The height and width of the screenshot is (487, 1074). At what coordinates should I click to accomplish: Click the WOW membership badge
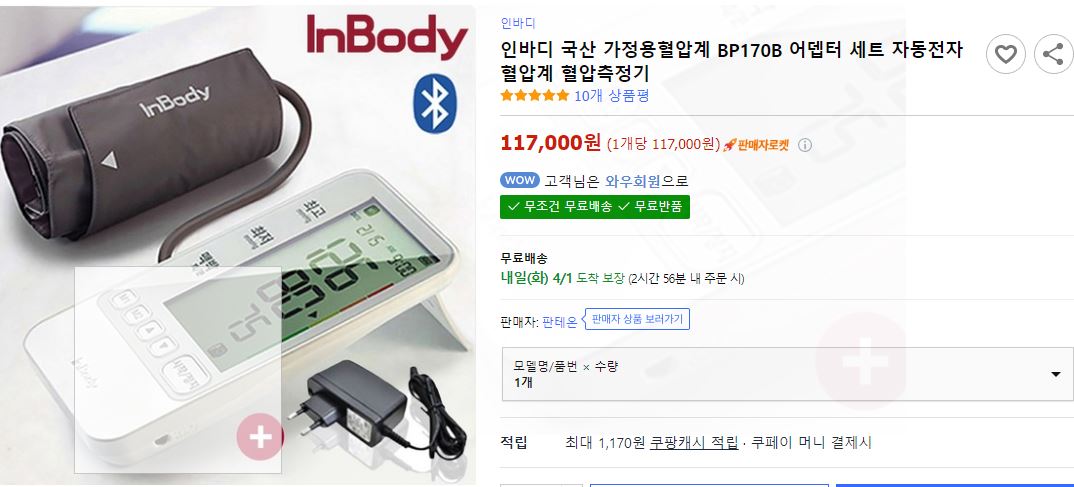click(520, 180)
